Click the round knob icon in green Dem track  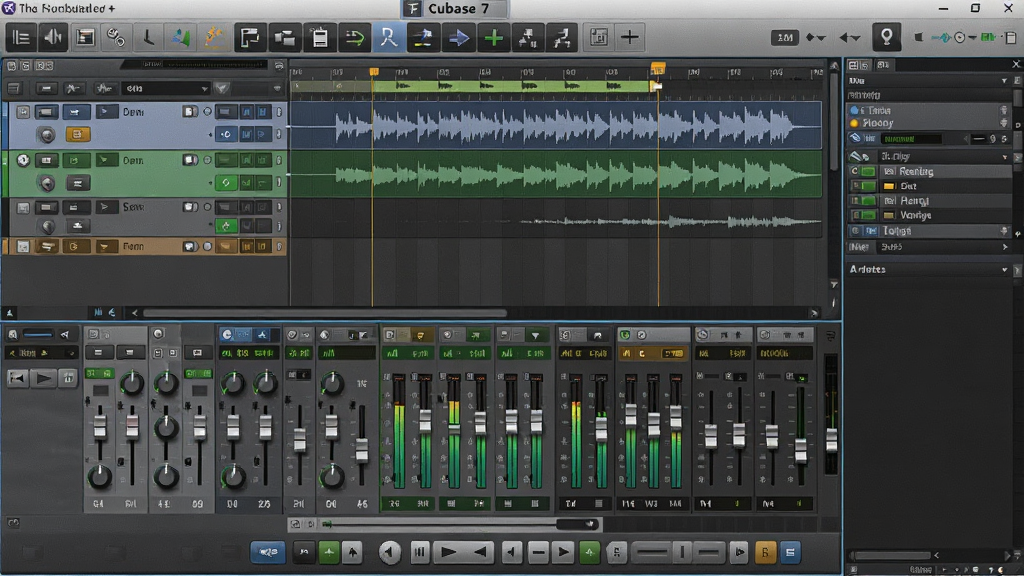tap(47, 184)
